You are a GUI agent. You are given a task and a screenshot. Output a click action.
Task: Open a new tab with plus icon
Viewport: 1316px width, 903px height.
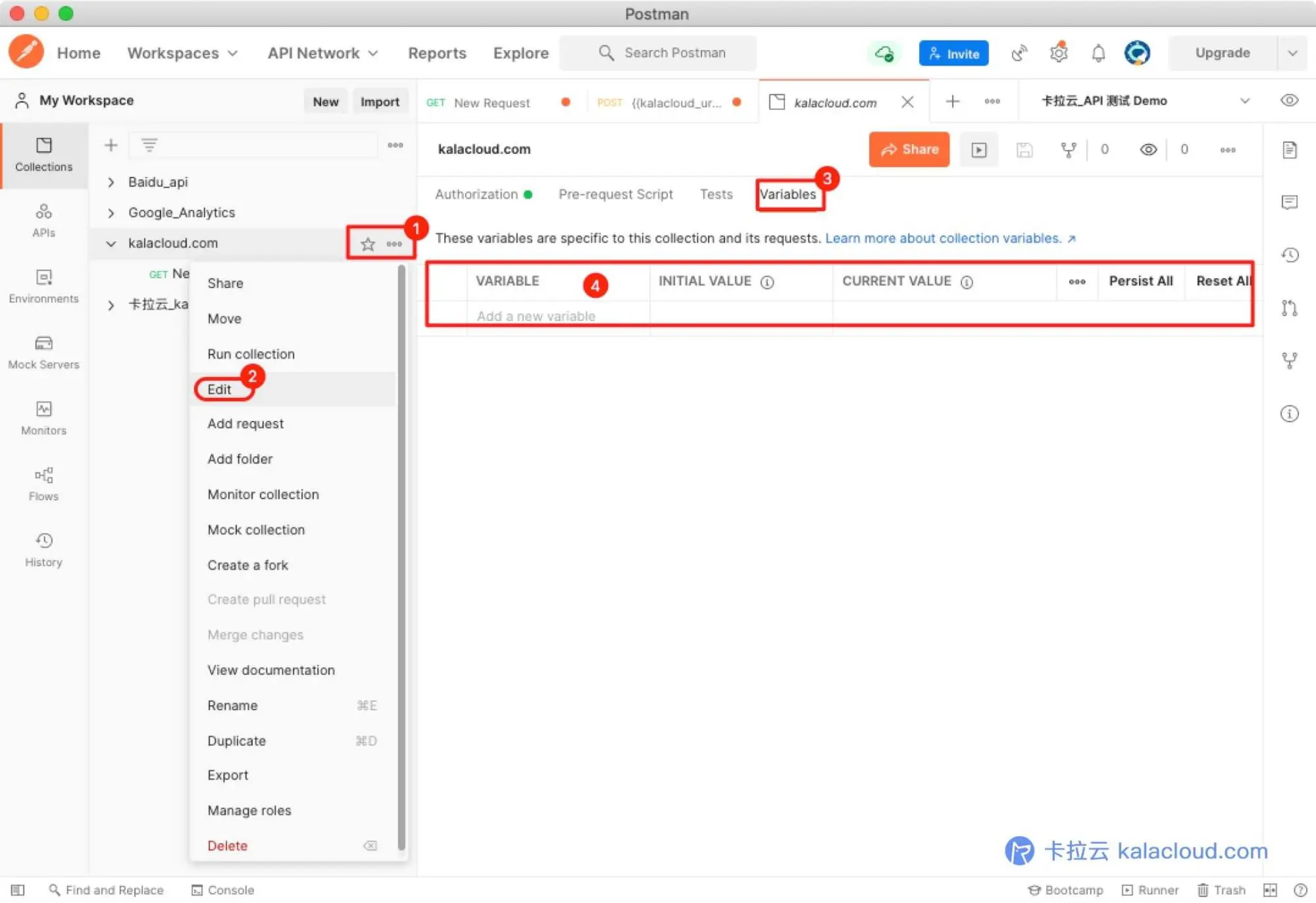click(x=952, y=101)
